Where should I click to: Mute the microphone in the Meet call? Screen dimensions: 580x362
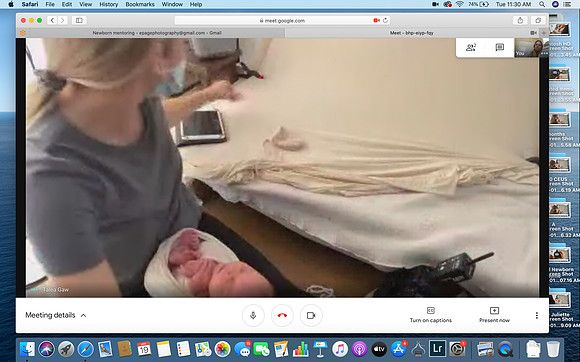point(253,315)
